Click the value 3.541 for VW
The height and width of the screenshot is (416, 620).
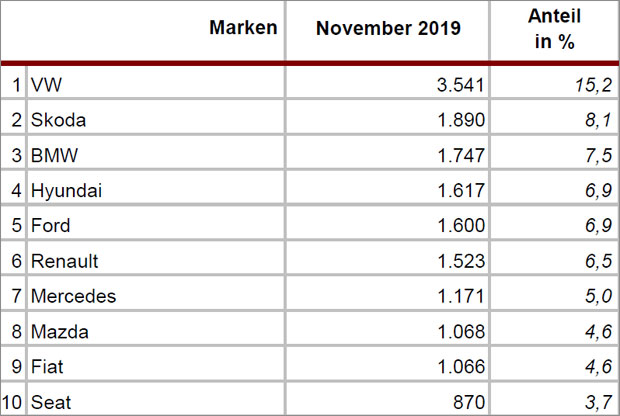(460, 85)
